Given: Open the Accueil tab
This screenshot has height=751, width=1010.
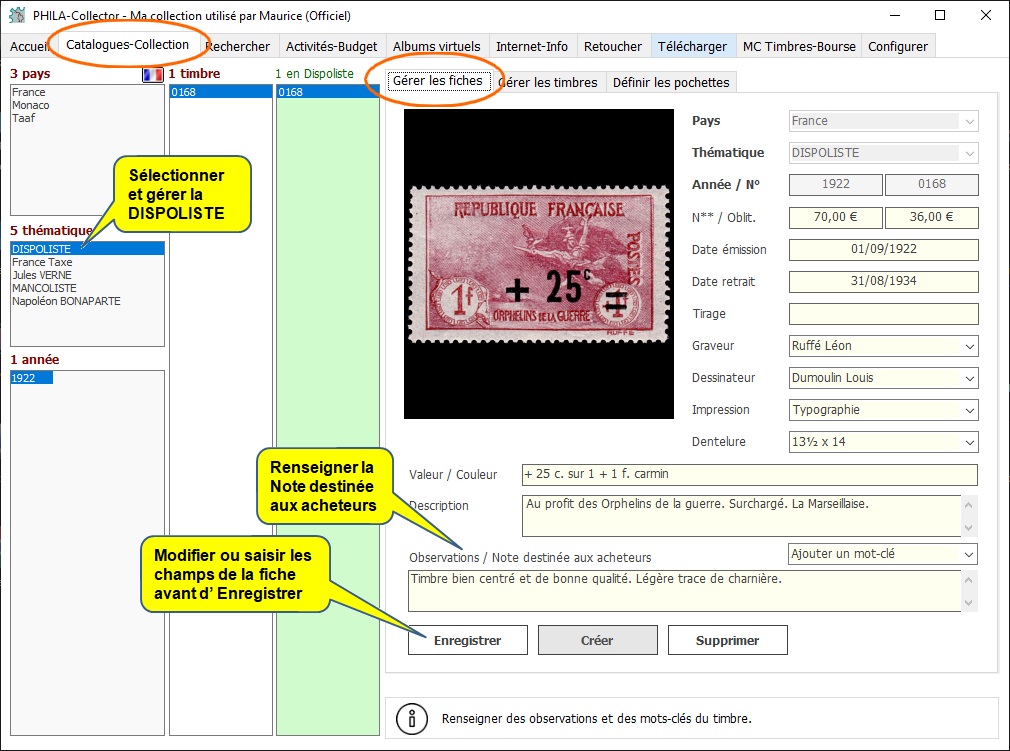Looking at the screenshot, I should [29, 46].
